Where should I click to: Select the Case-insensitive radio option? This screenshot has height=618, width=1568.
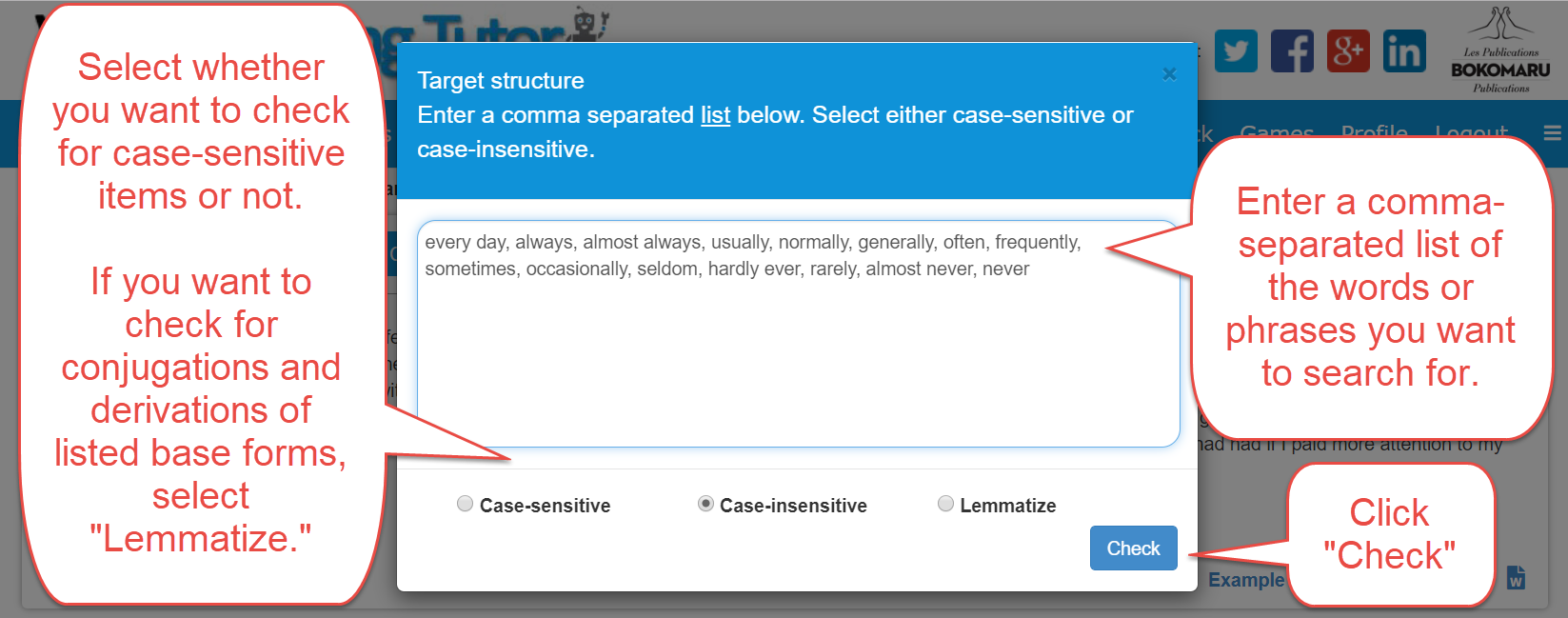[x=705, y=504]
